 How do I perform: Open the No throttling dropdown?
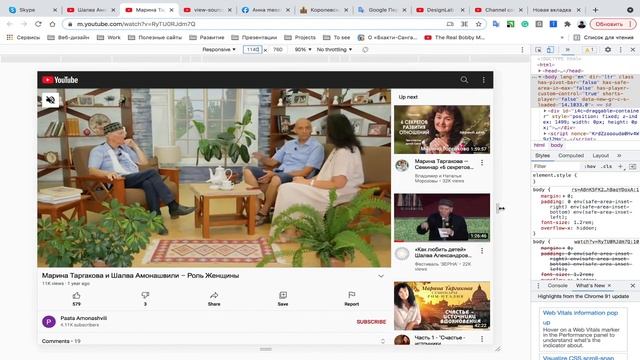point(334,49)
